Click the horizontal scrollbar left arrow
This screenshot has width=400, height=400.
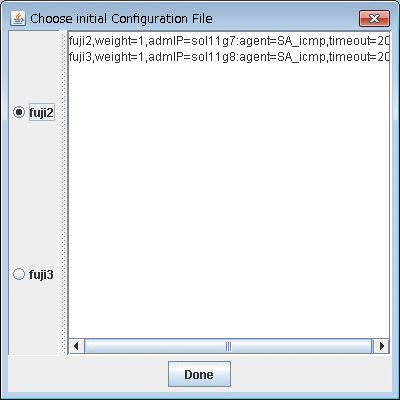[76, 346]
